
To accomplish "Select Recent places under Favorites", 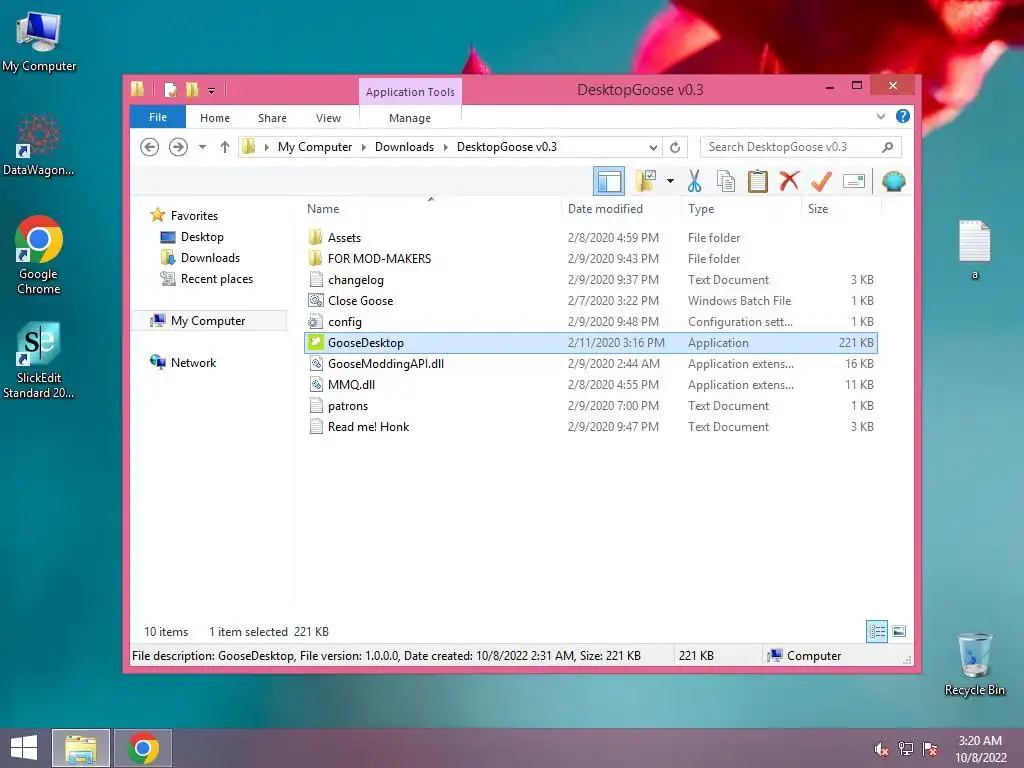I will [216, 279].
